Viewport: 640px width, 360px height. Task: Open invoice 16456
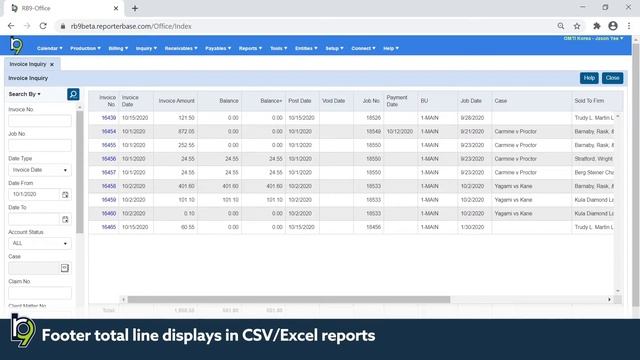[109, 159]
